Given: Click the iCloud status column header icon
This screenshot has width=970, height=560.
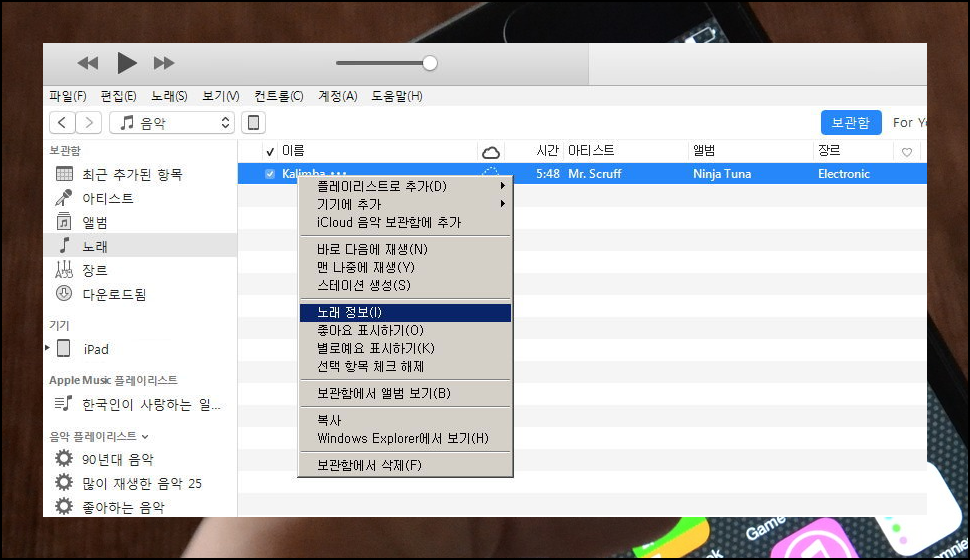Looking at the screenshot, I should [491, 152].
